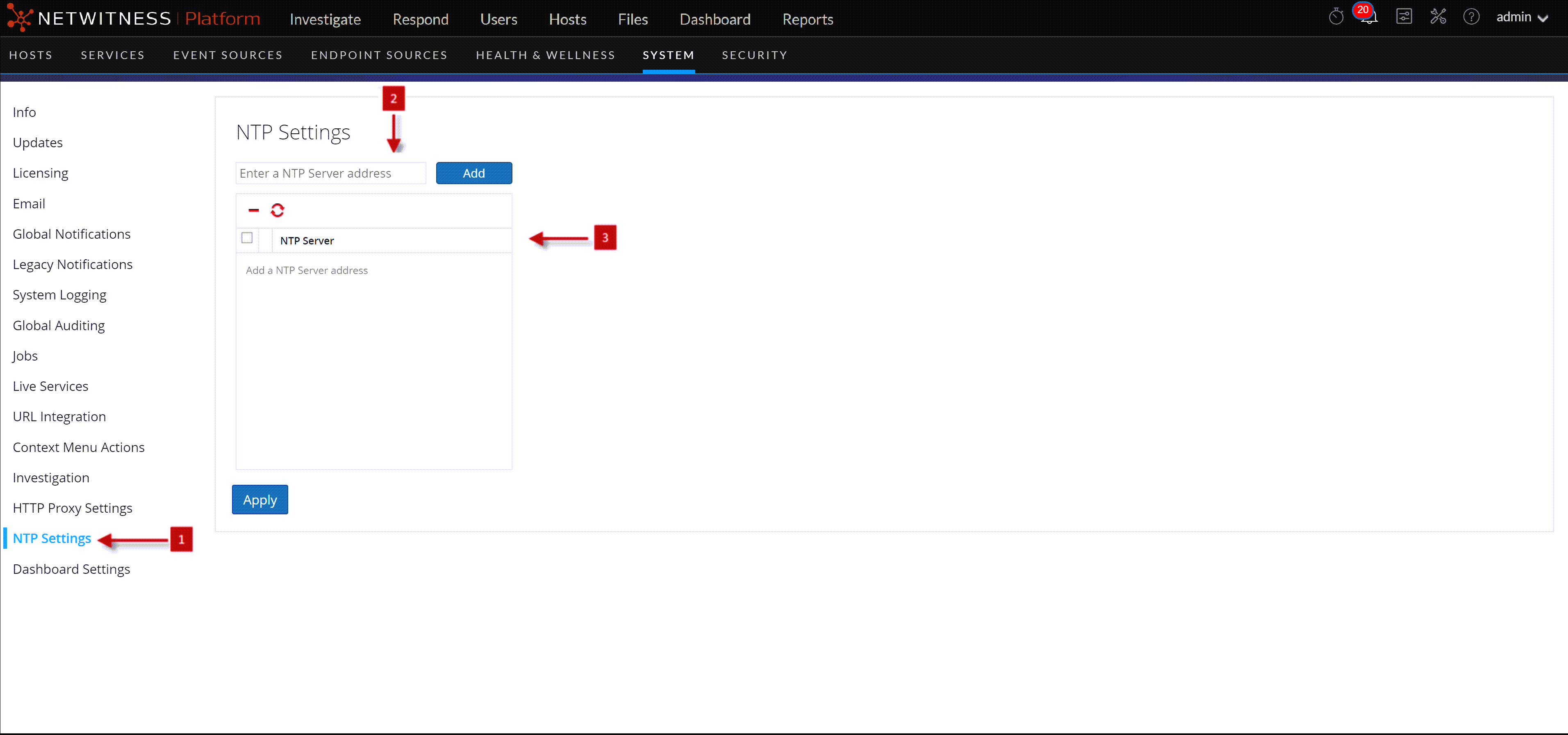Open help with the question mark icon
The image size is (1568, 735).
click(x=1472, y=17)
